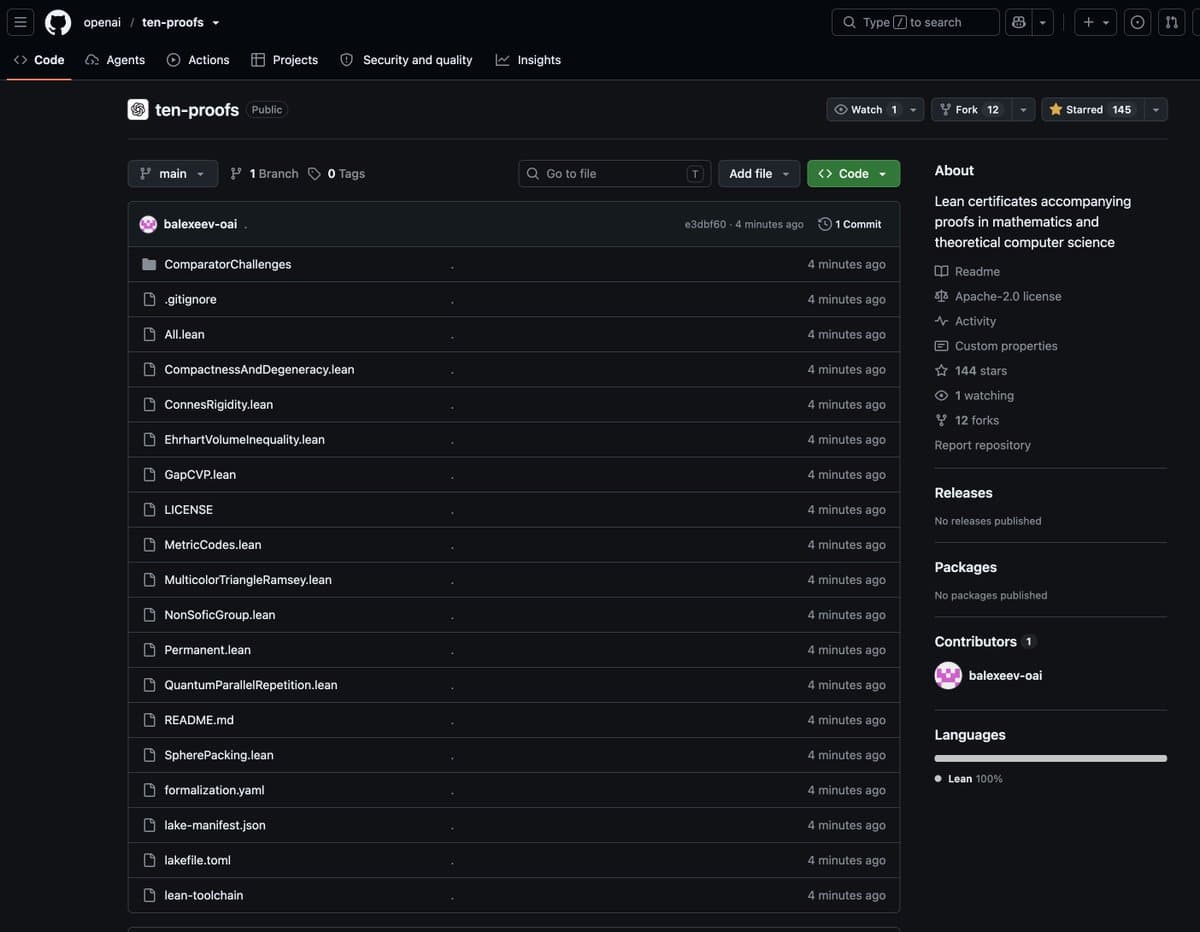This screenshot has width=1200, height=932.
Task: Click branch icon beside 1 Branch
Action: pos(236,173)
